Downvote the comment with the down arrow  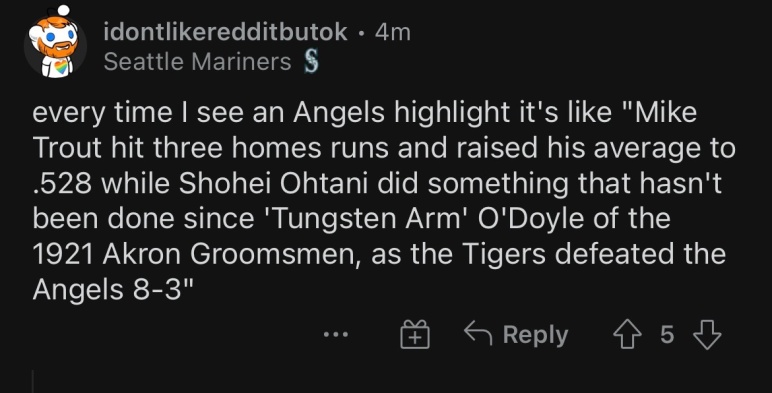coord(707,335)
